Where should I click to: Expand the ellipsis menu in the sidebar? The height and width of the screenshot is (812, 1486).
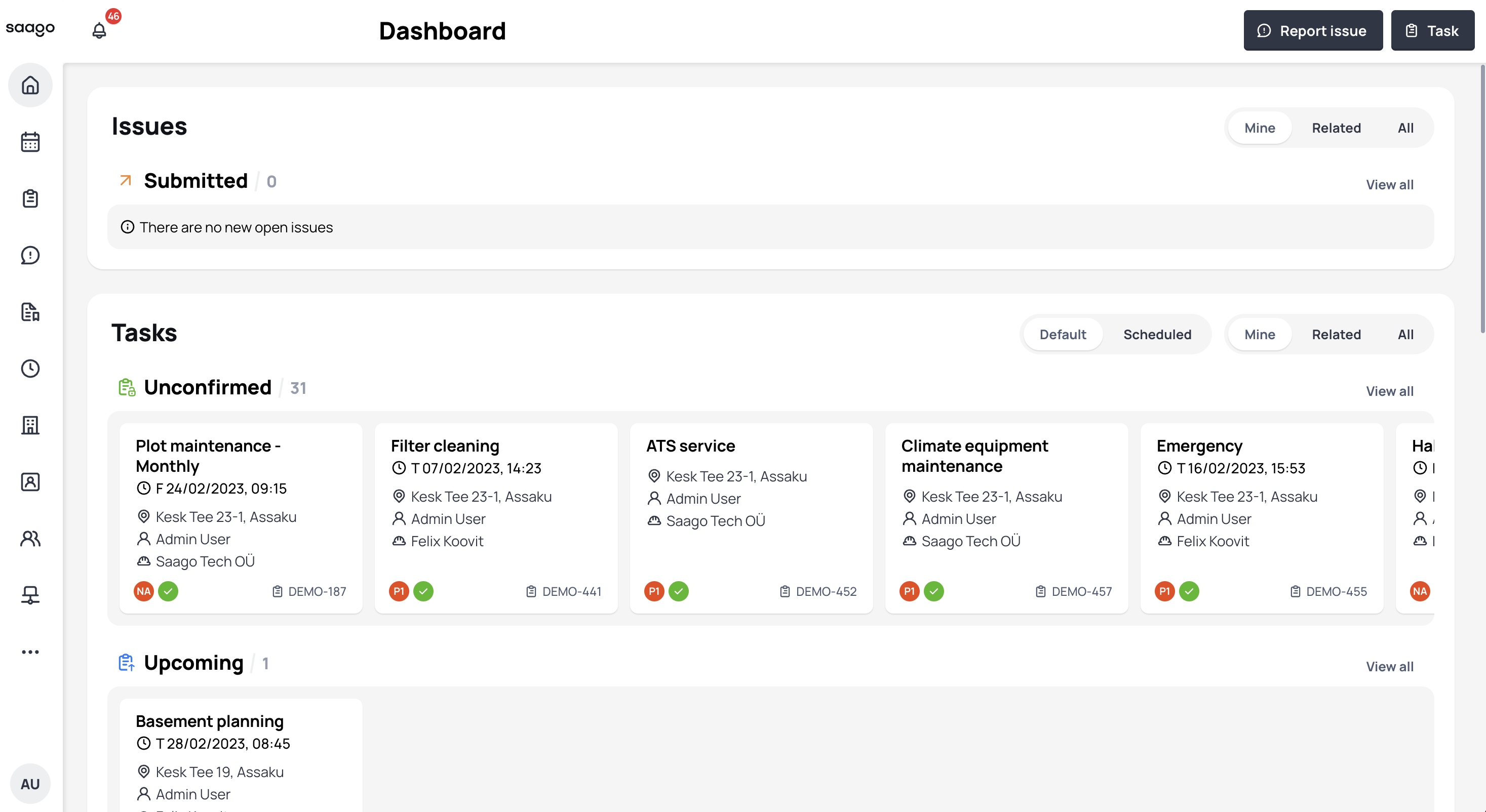[30, 652]
